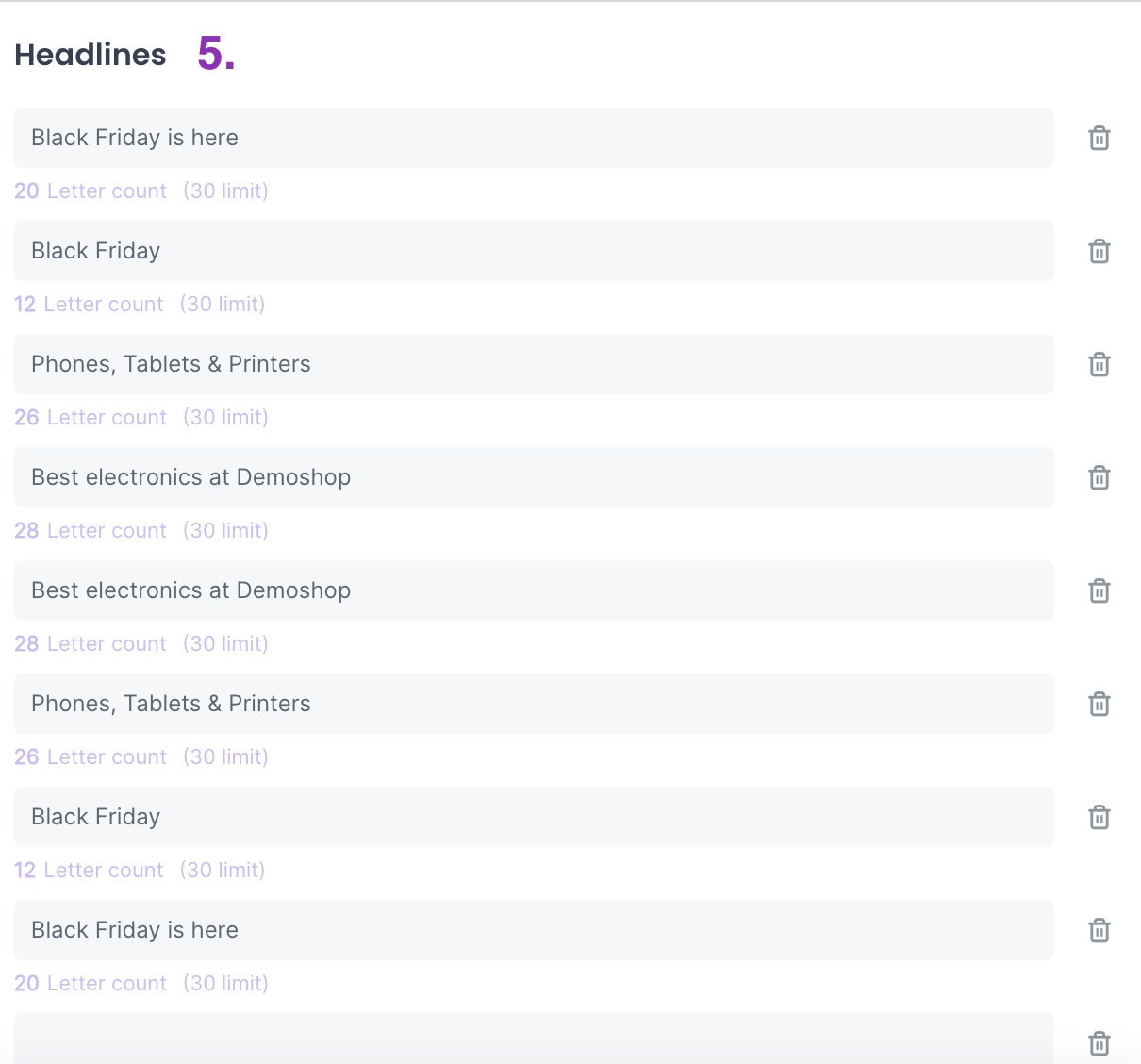Focus the eighth headline 'Black Friday is here'
This screenshot has height=1064, width=1141.
point(533,930)
